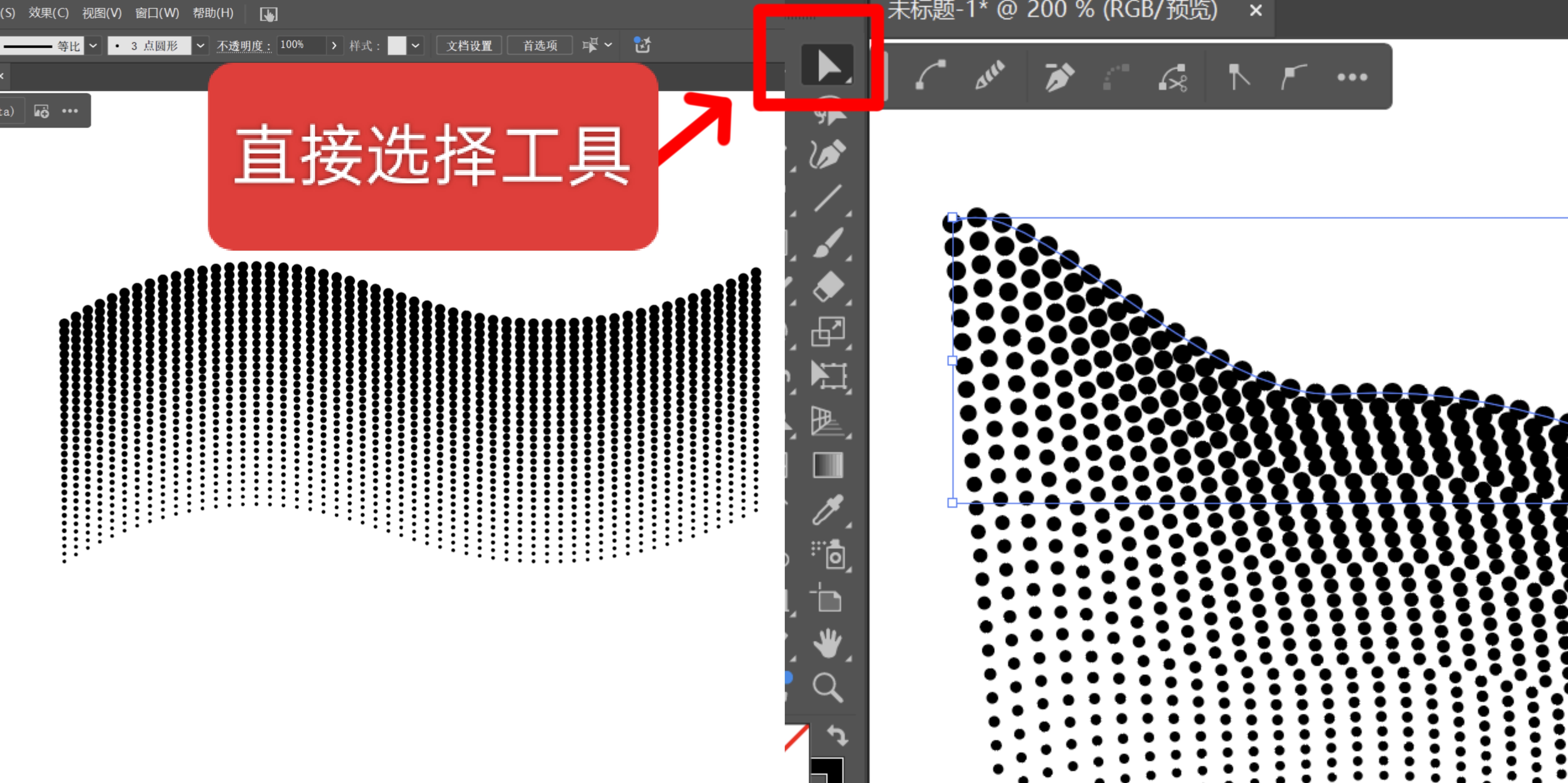
Task: Click the 首选项 button
Action: [x=540, y=46]
